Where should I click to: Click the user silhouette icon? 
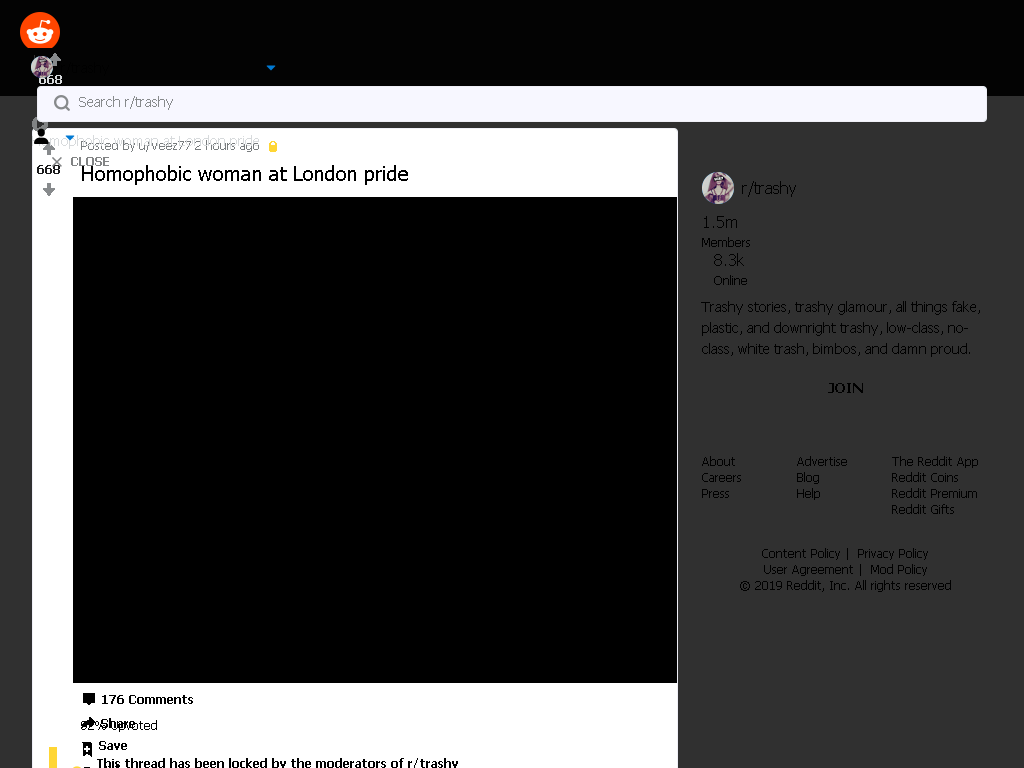tap(40, 136)
